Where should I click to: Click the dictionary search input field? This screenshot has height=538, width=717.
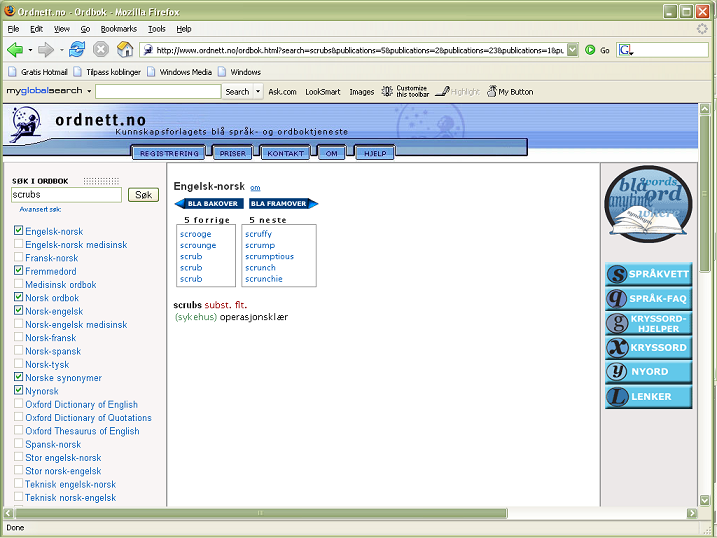pyautogui.click(x=65, y=195)
